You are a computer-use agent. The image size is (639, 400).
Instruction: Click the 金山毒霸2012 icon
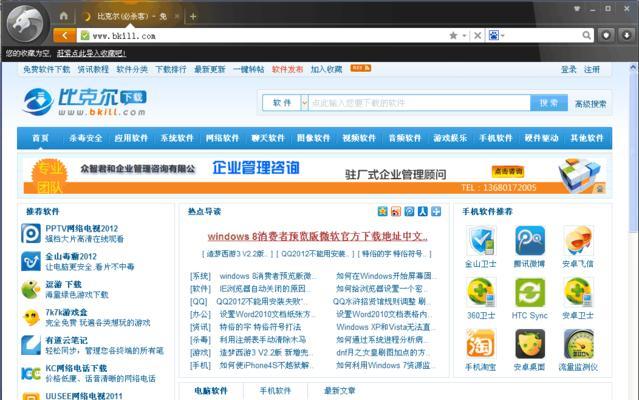pyautogui.click(x=31, y=262)
